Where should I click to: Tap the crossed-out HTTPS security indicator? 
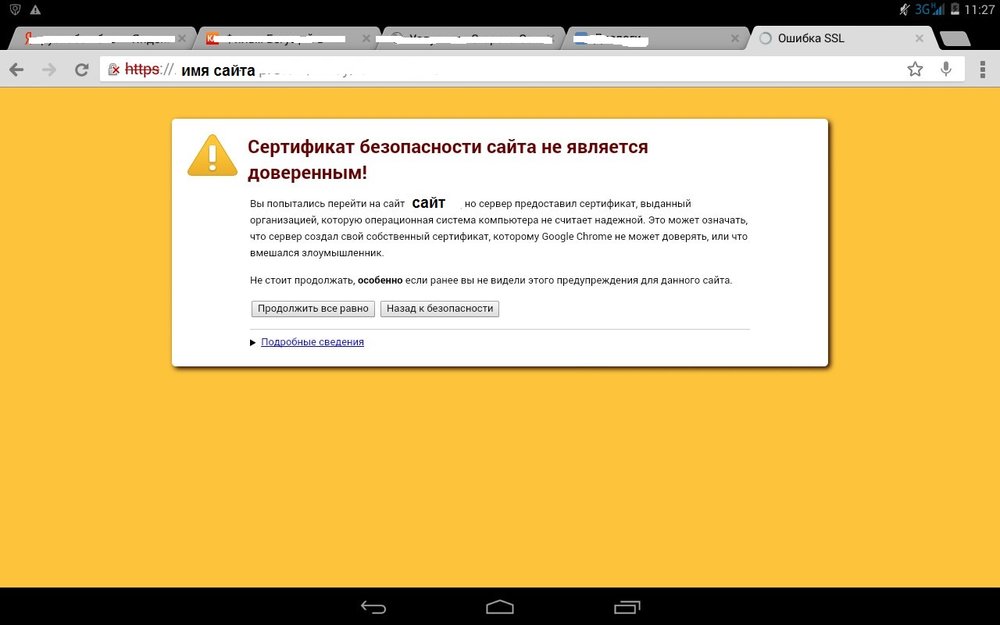coord(138,70)
